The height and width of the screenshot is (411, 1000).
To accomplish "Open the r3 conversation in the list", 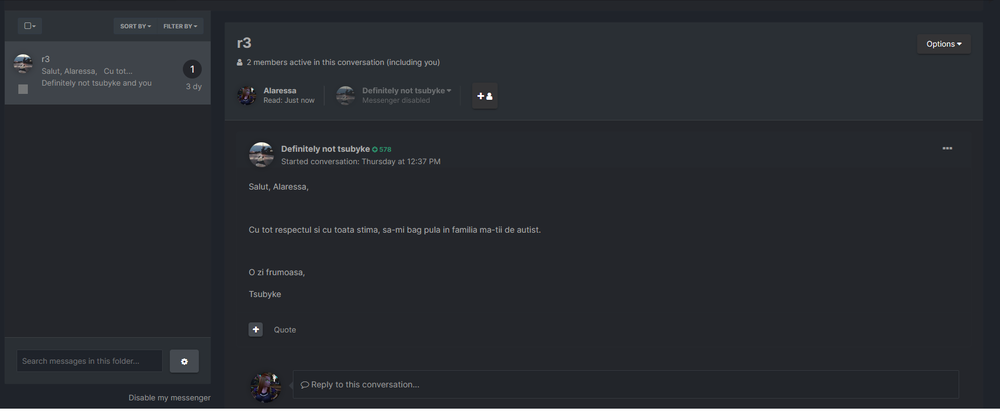I will click(100, 70).
